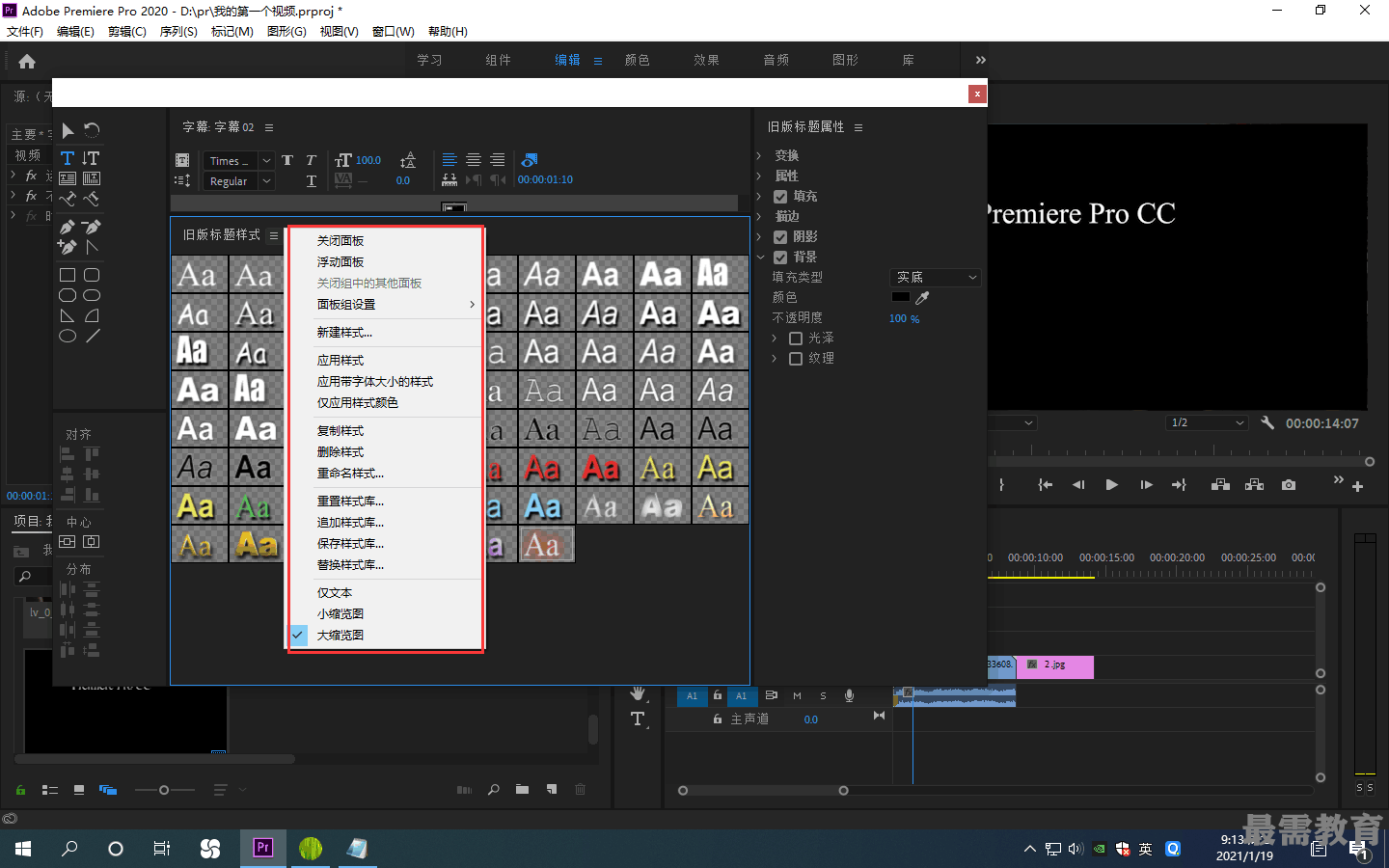Switch to the 颜色 workspace tab

click(x=637, y=60)
